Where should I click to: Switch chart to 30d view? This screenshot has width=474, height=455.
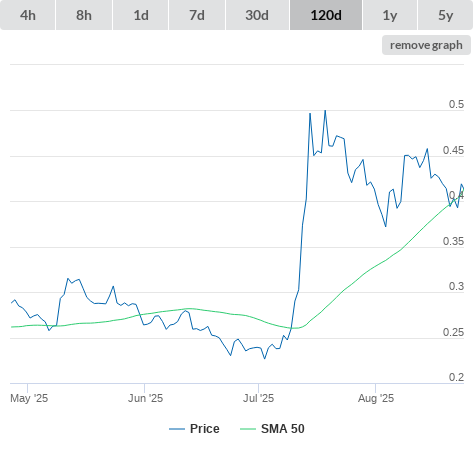click(257, 15)
